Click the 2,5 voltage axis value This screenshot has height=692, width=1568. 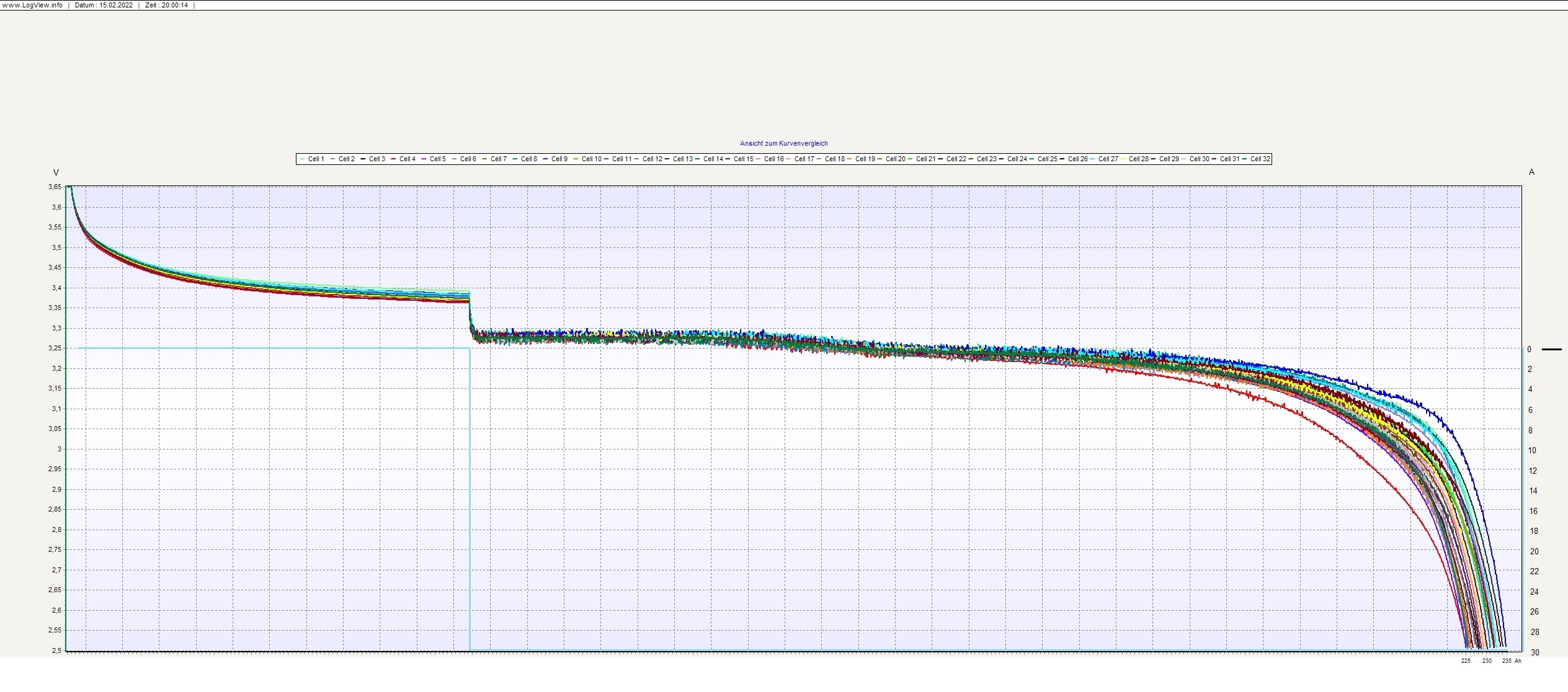coord(56,650)
